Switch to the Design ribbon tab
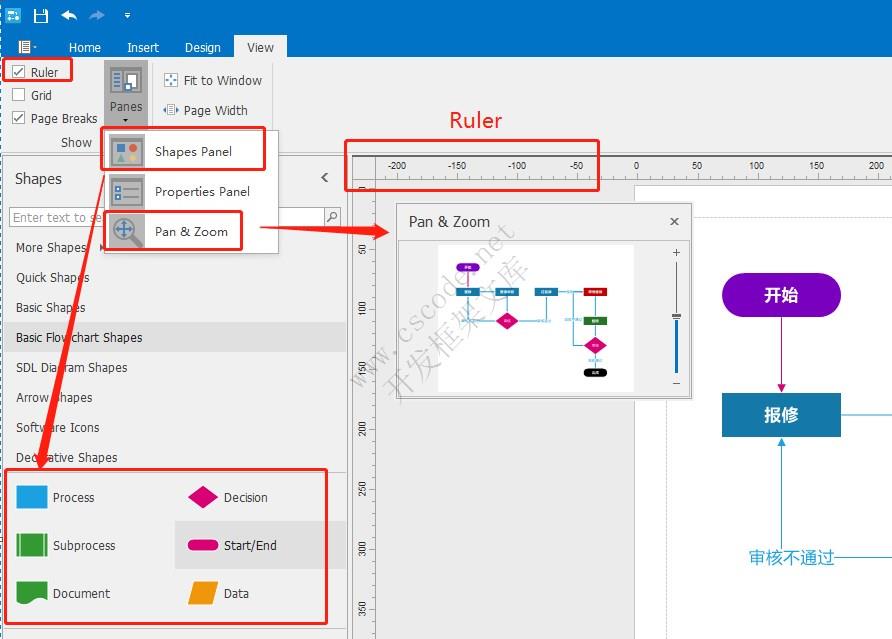Viewport: 892px width, 639px height. pyautogui.click(x=202, y=46)
